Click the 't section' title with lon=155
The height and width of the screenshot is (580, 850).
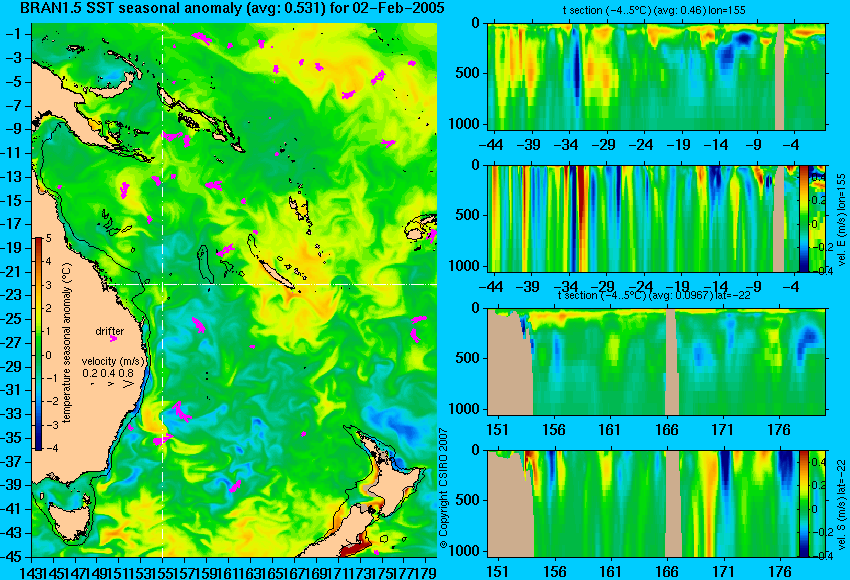pyautogui.click(x=652, y=10)
